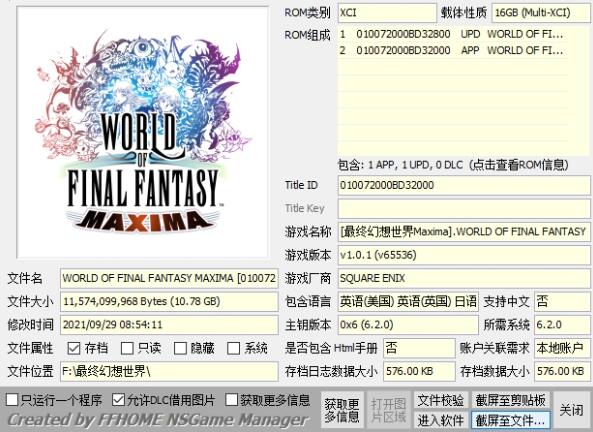Close the dialog with 关闭 button

571,410
